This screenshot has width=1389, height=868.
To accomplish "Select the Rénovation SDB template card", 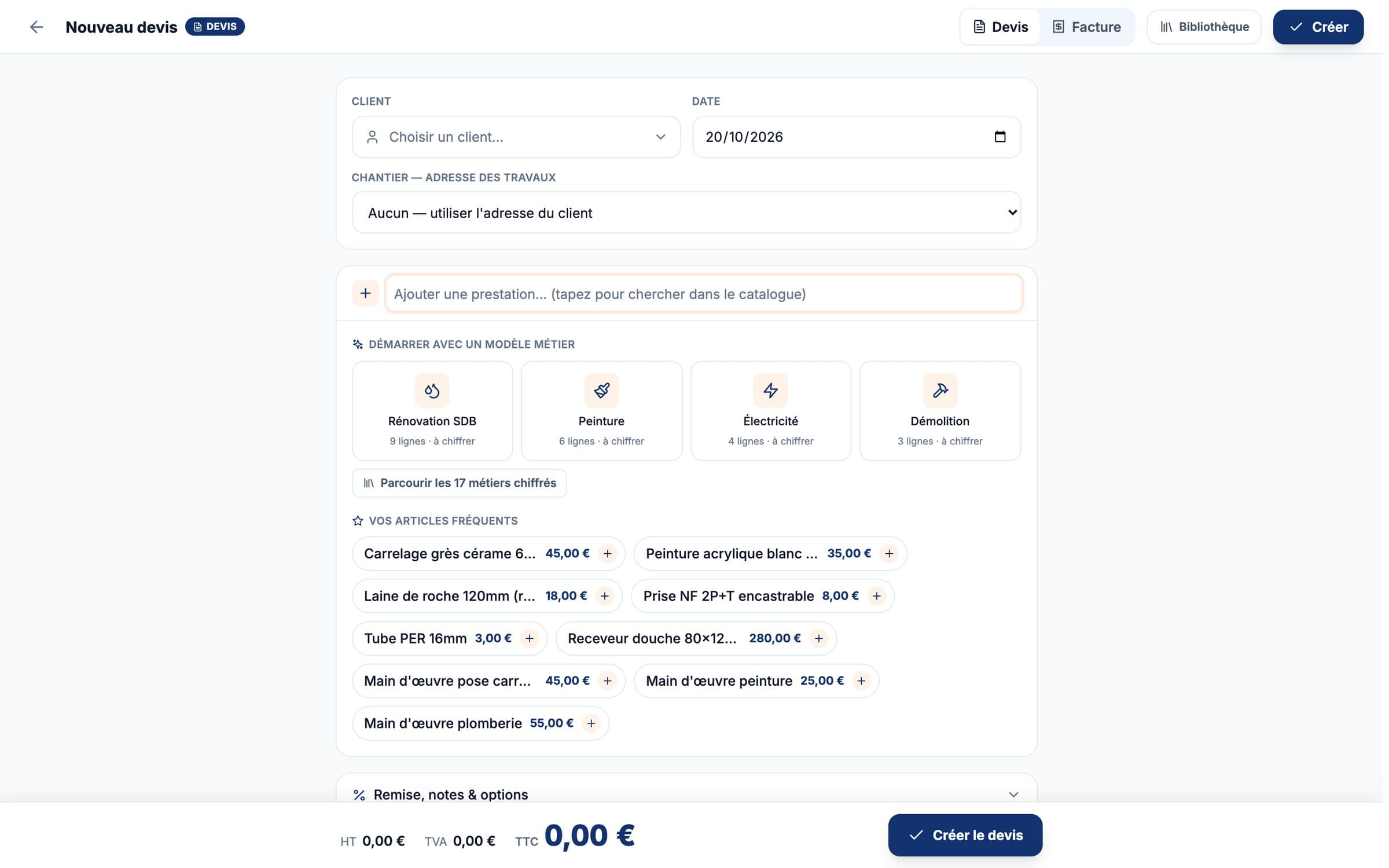I will click(x=432, y=411).
